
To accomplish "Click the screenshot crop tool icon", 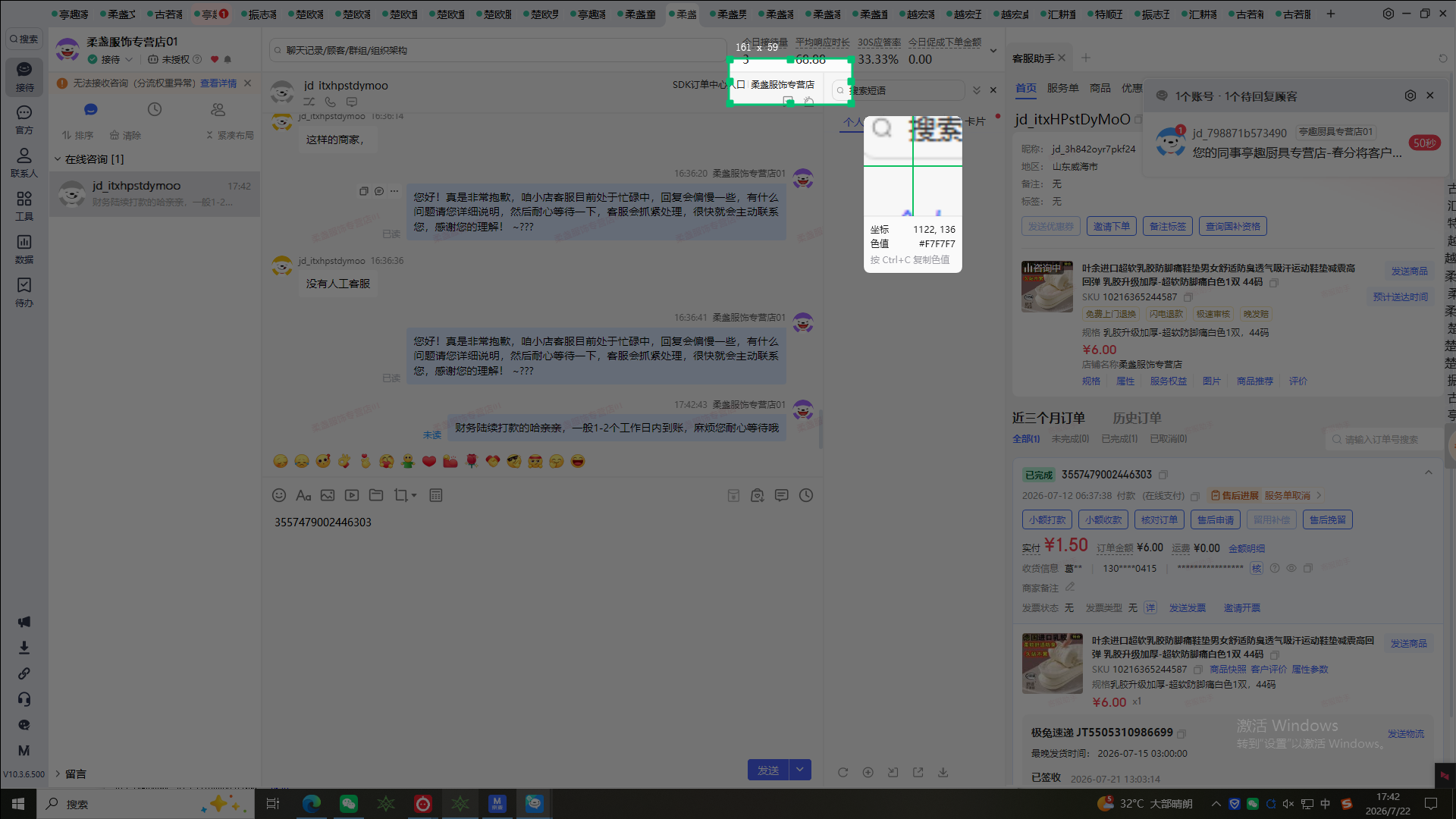I will [400, 495].
